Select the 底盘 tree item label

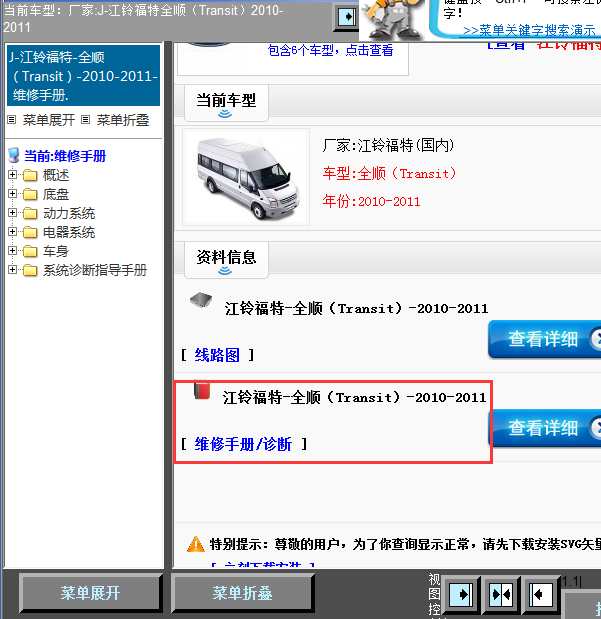tap(56, 194)
